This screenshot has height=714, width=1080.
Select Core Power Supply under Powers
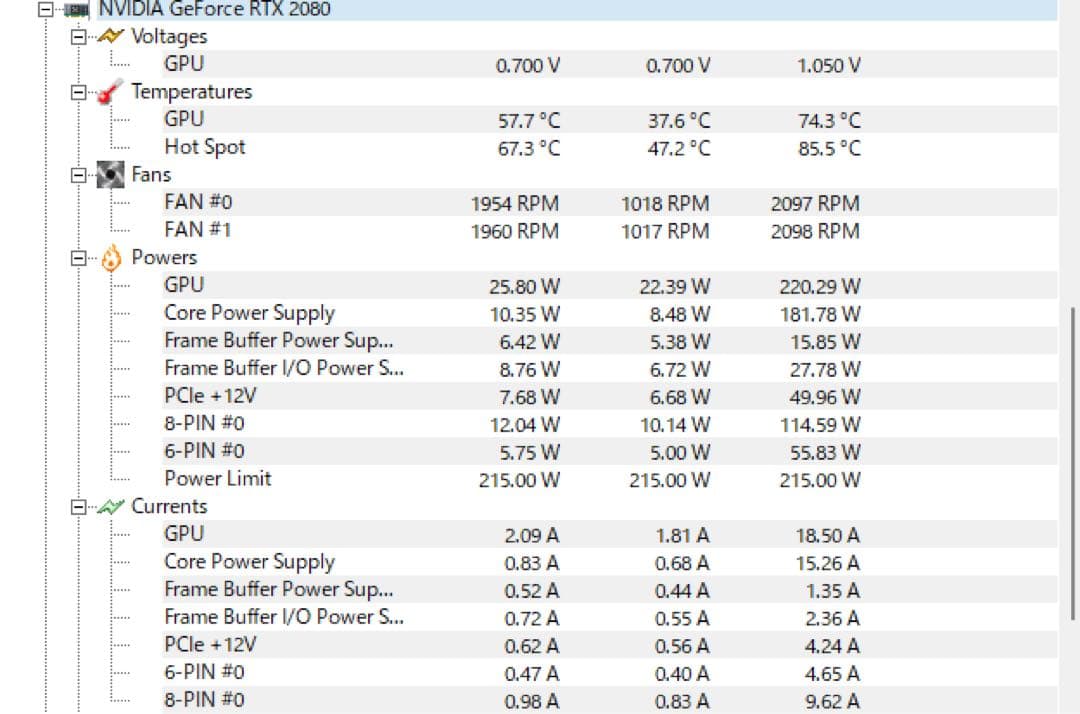610,313
